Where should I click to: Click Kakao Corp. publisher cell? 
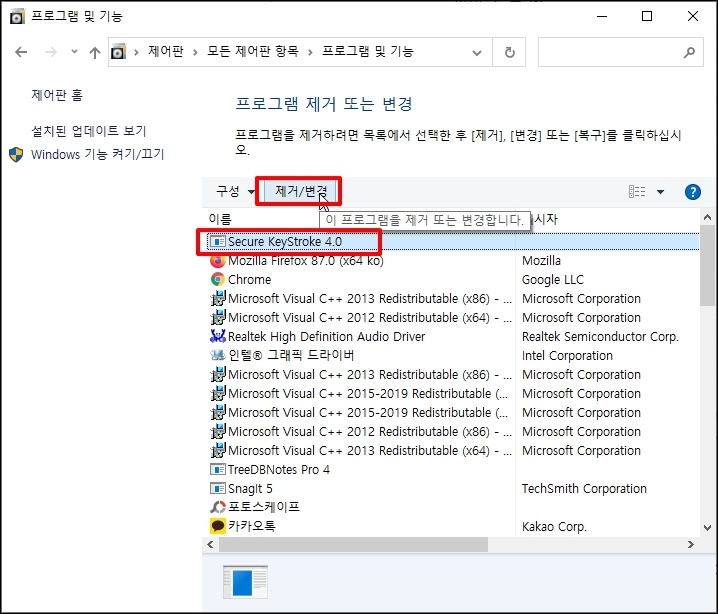coord(554,527)
